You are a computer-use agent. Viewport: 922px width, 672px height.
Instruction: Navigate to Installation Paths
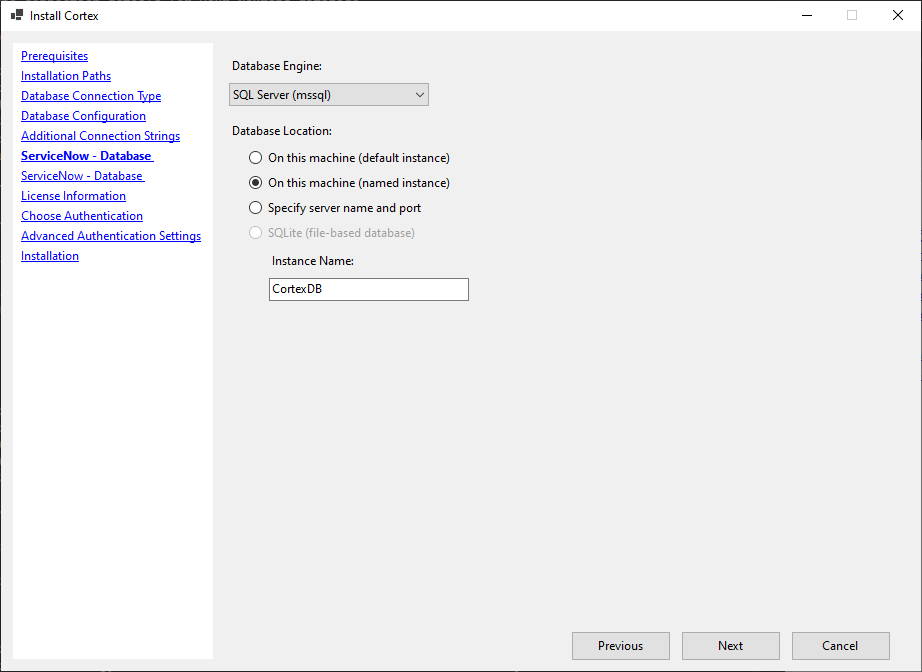pos(65,75)
